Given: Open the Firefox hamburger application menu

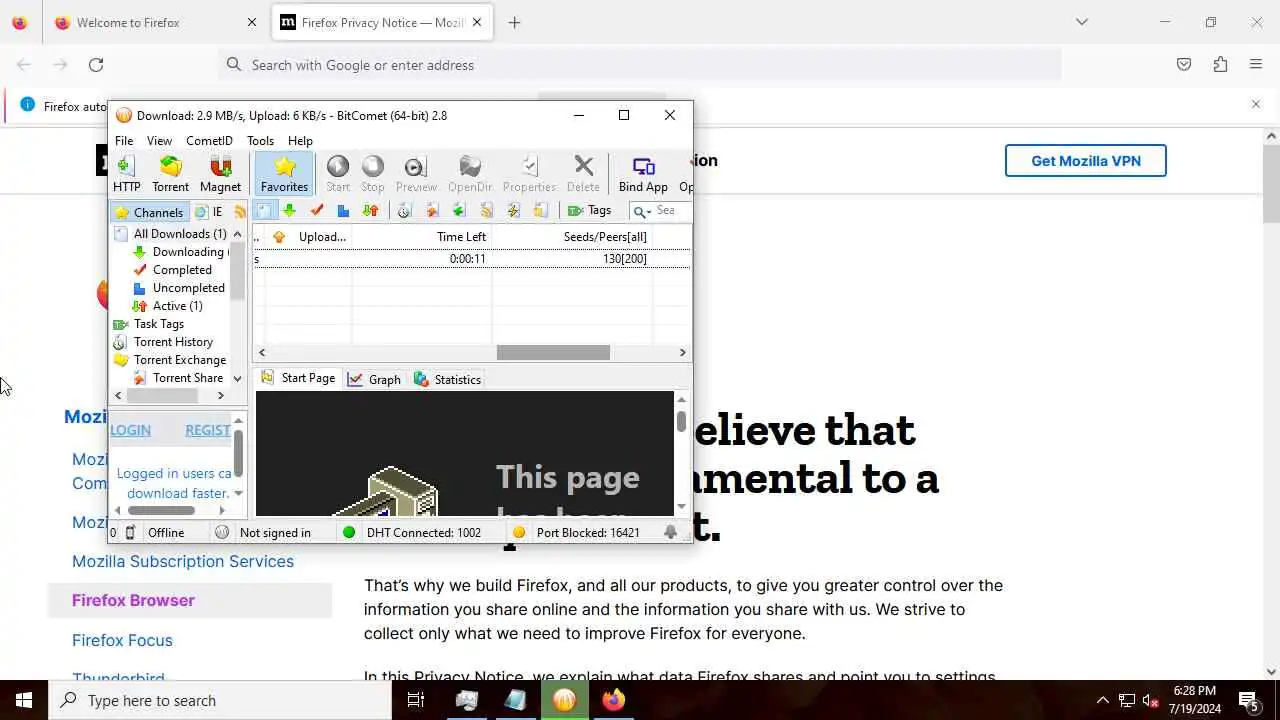Looking at the screenshot, I should 1256,65.
